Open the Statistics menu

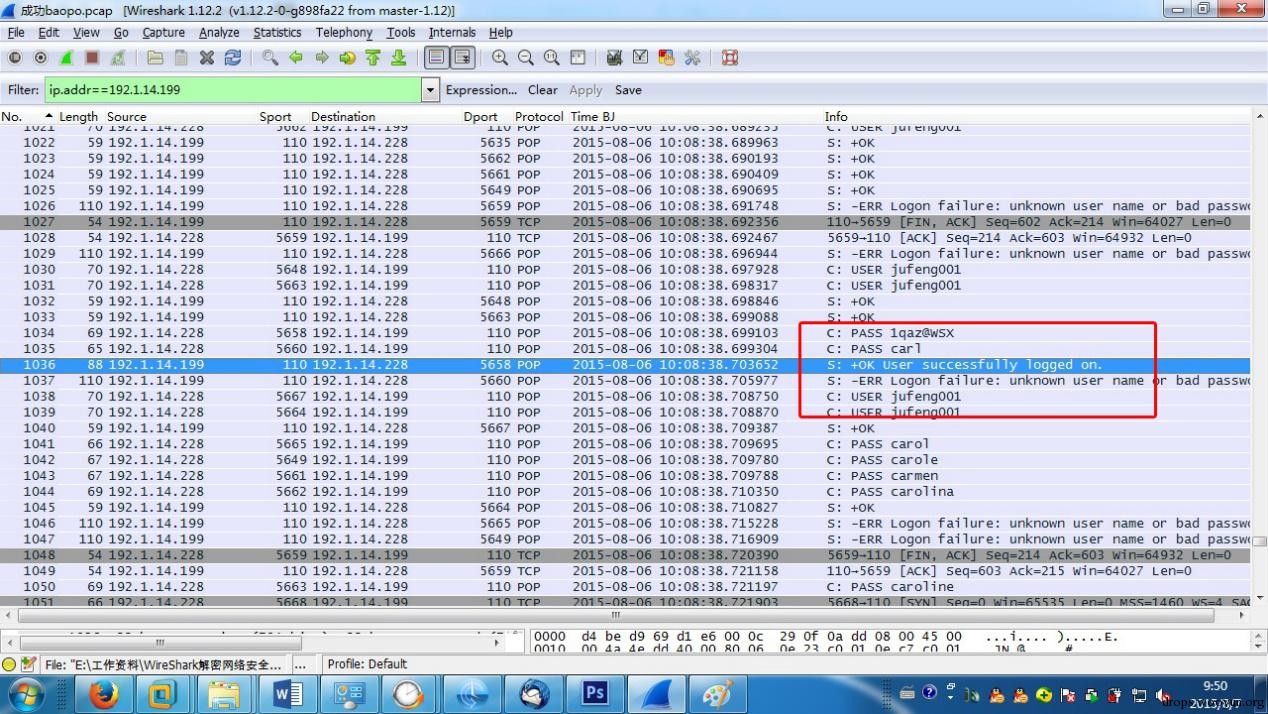click(277, 32)
